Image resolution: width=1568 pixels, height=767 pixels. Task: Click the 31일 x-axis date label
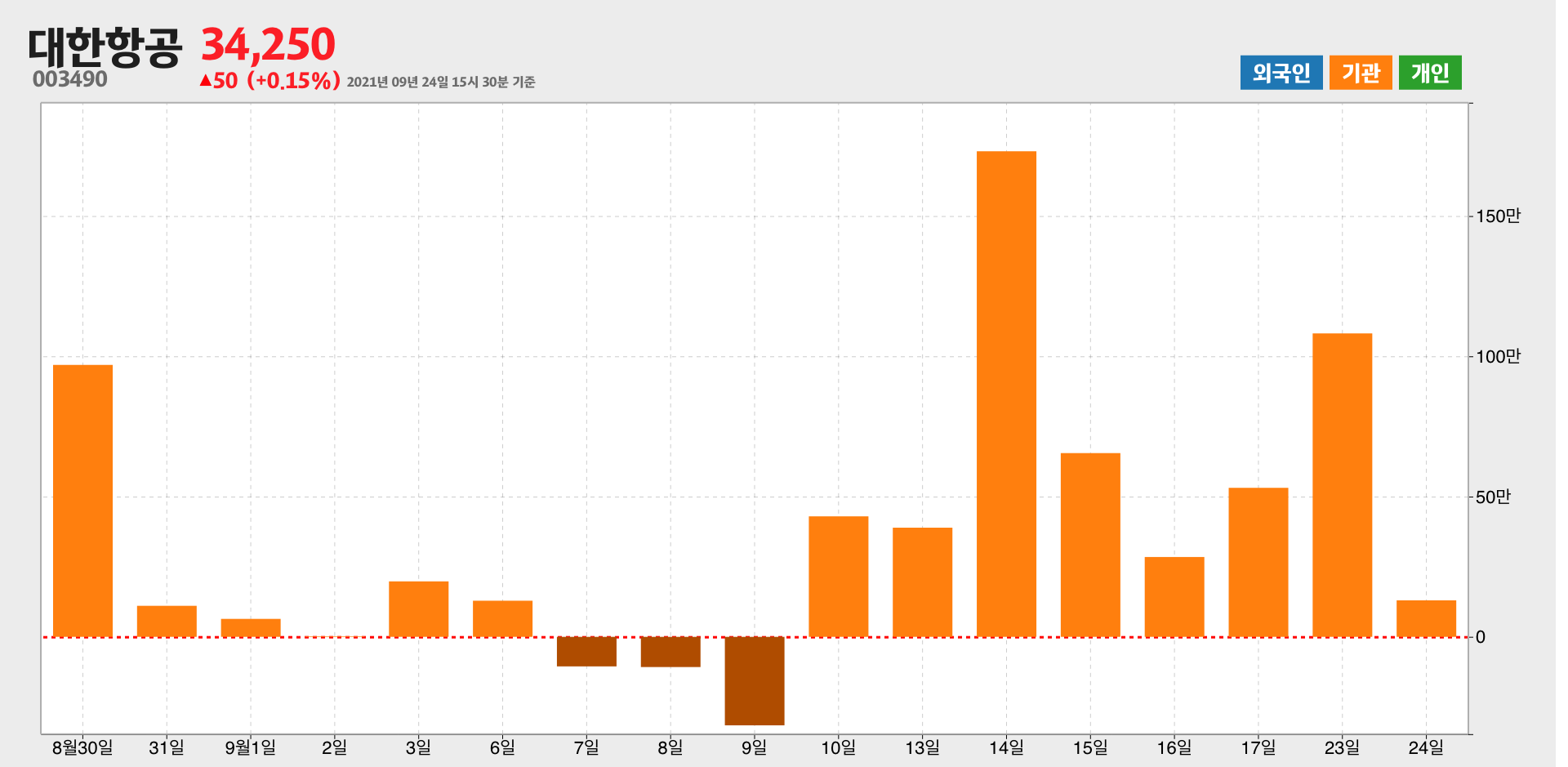point(167,747)
